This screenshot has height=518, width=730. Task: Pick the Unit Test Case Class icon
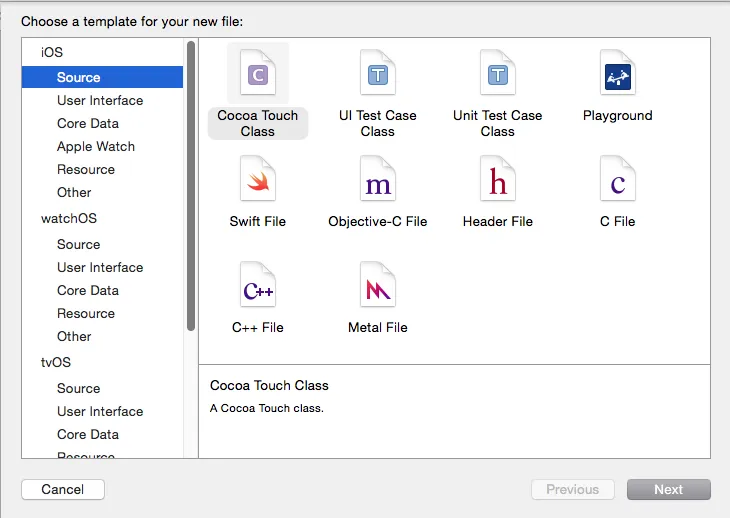click(497, 73)
